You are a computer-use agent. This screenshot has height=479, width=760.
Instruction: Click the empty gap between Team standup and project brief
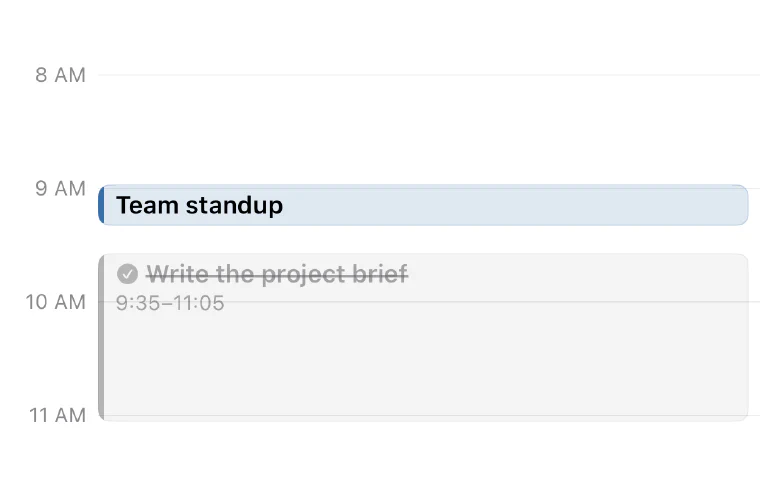point(423,240)
